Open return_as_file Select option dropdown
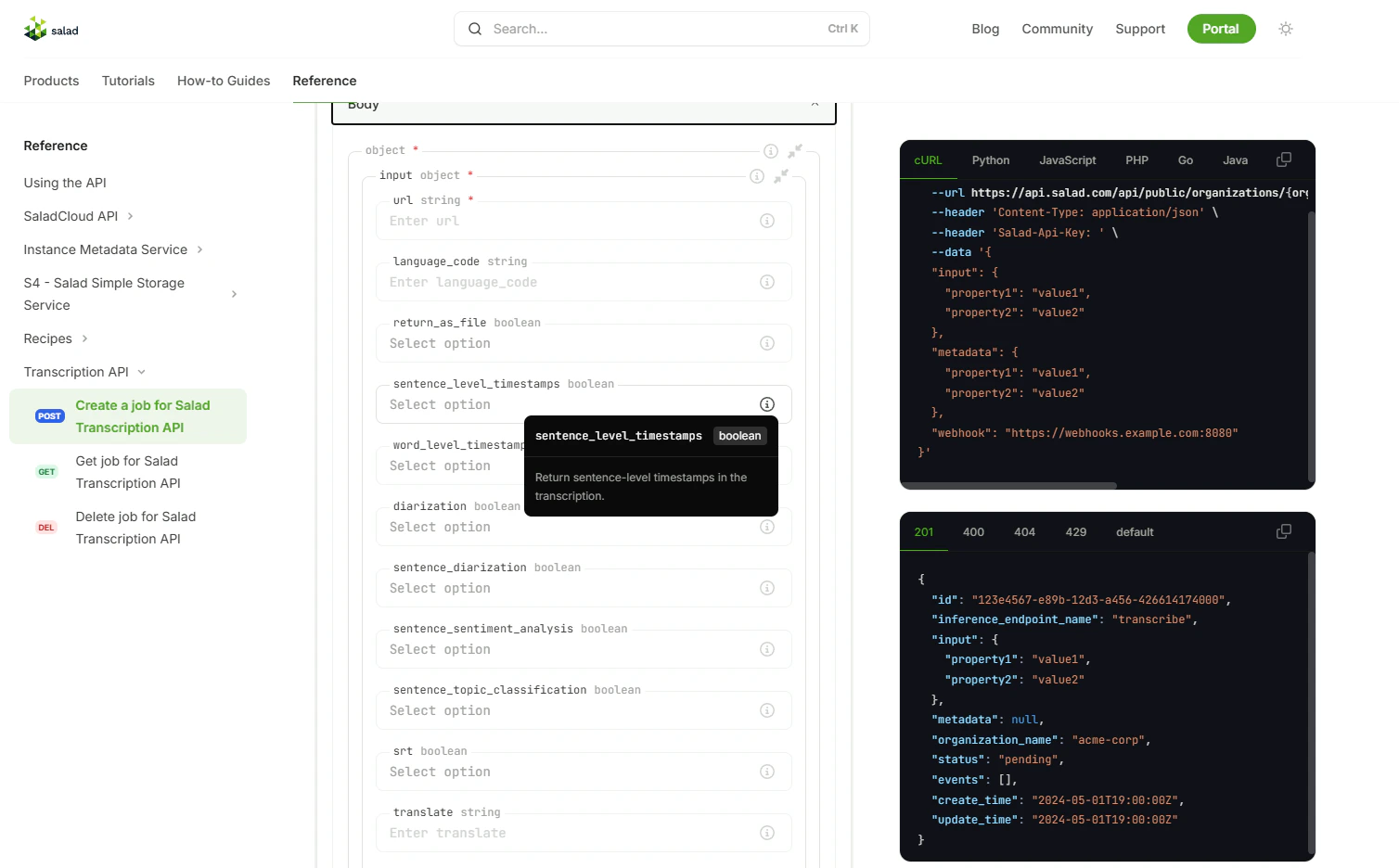 tap(584, 343)
